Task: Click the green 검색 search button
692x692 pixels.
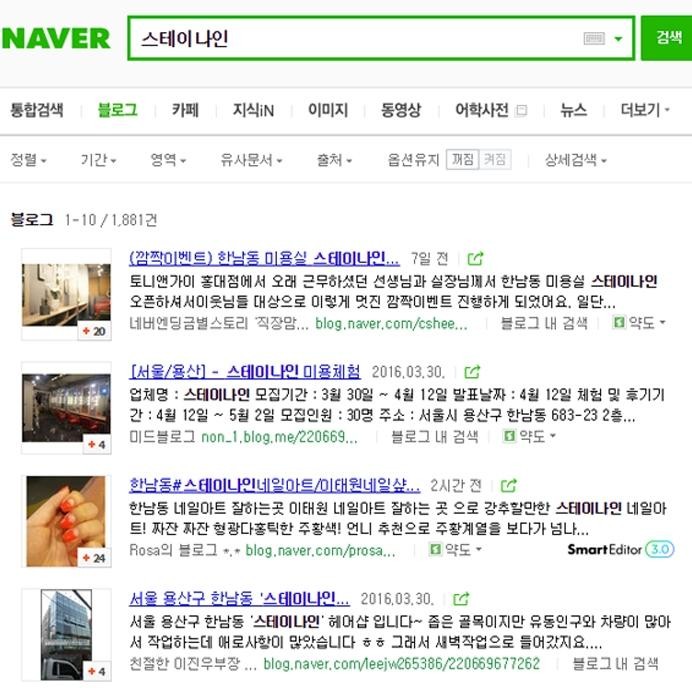Action: 667,38
